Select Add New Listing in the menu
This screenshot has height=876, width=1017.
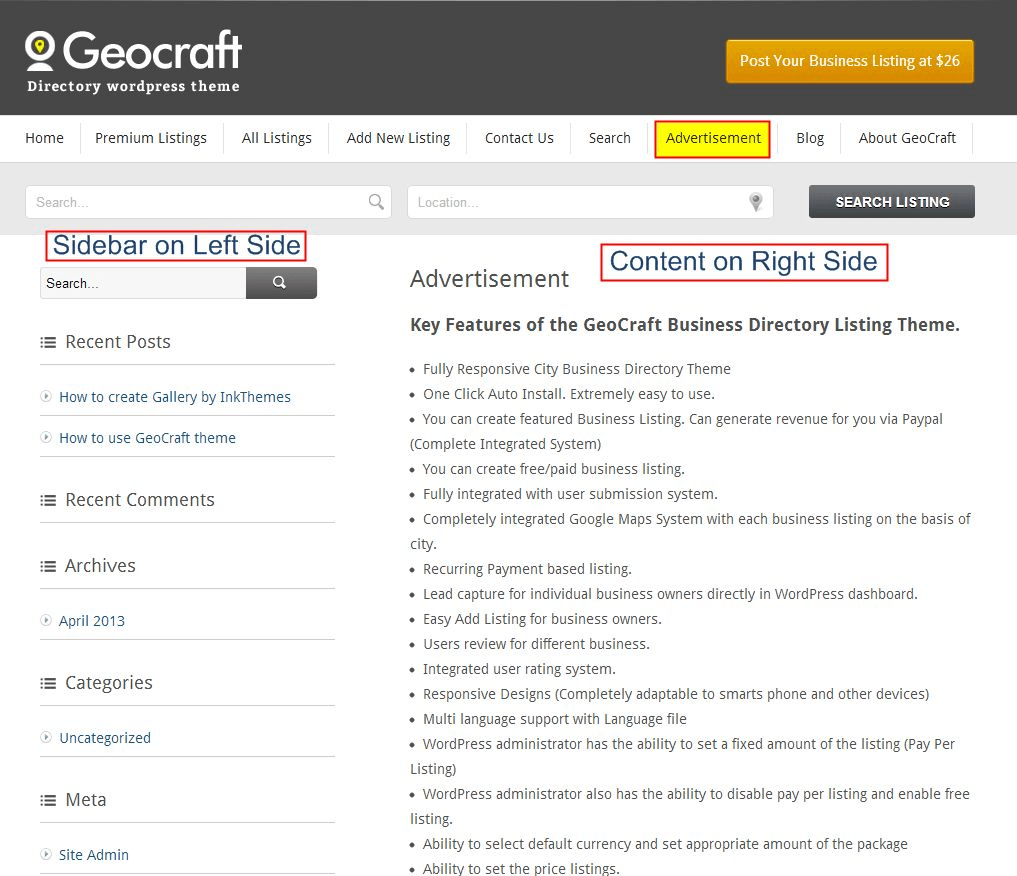398,138
